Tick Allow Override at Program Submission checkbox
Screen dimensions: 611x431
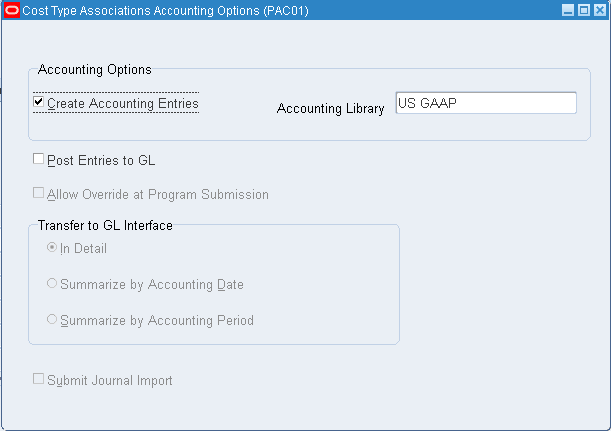39,194
